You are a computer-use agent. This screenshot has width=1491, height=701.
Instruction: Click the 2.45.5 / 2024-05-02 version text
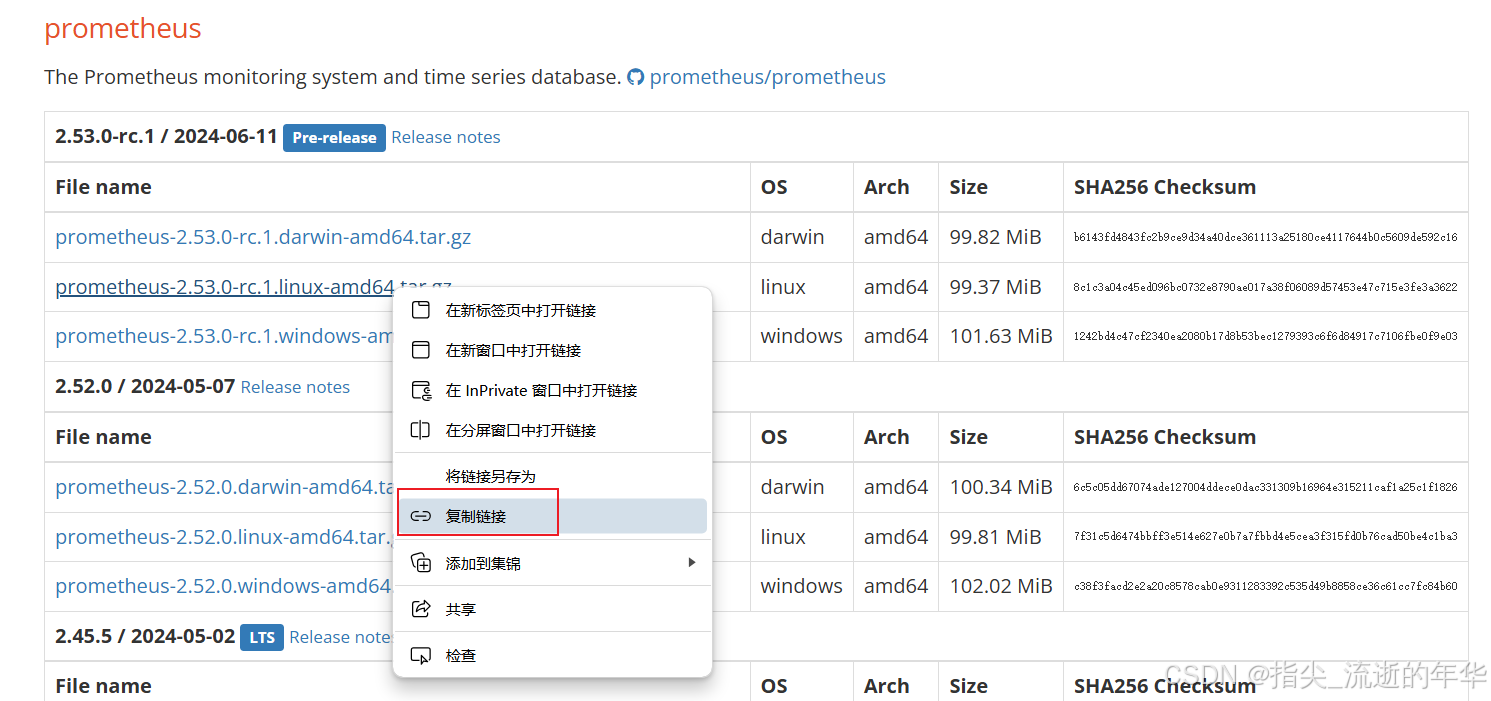[145, 636]
